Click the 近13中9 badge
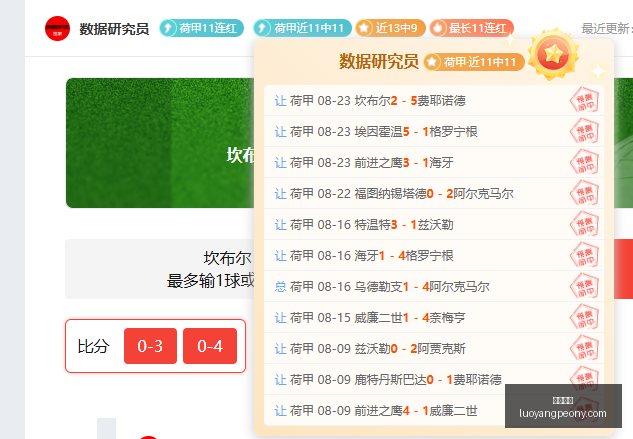Viewport: 633px width, 439px height. pos(390,28)
